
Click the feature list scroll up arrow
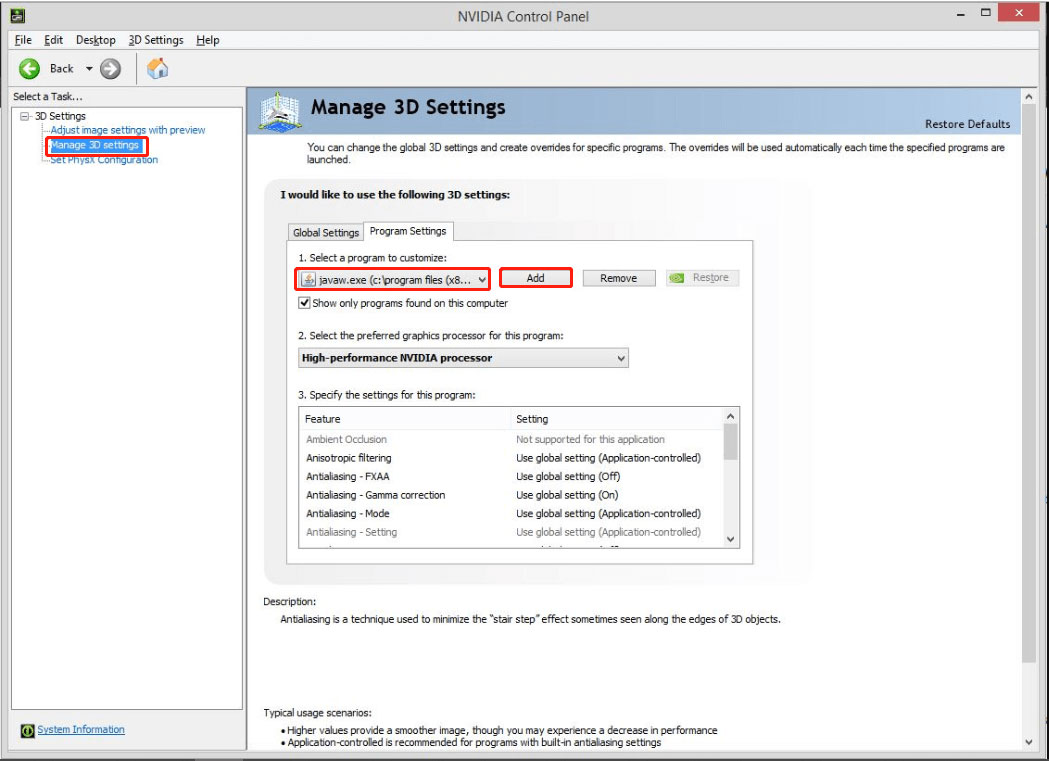point(731,416)
